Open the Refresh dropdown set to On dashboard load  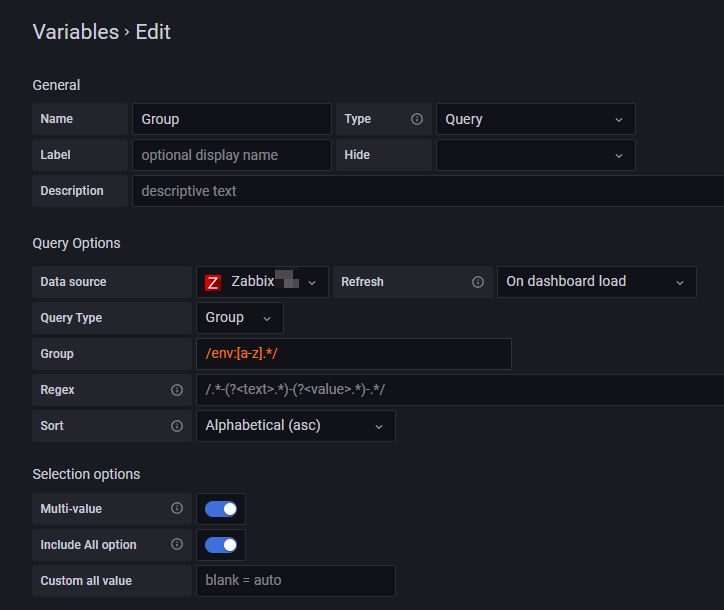pyautogui.click(x=596, y=282)
